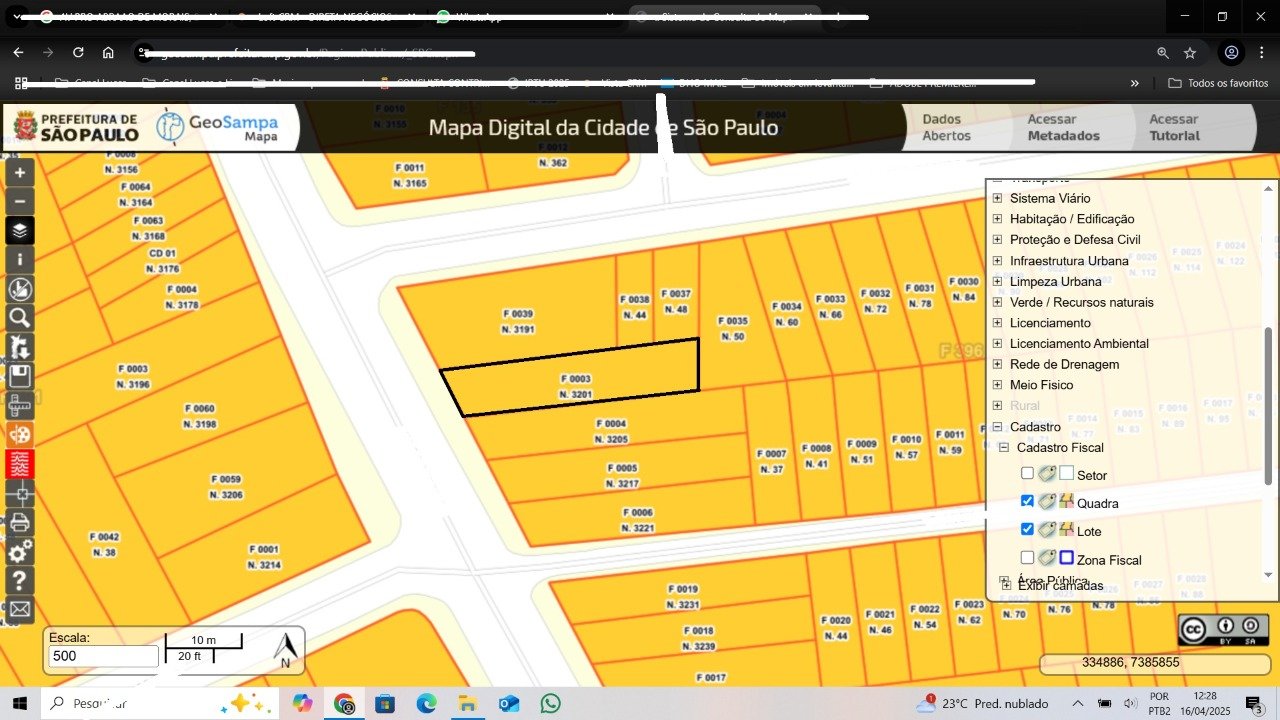Screen dimensions: 1280x720
Task: Click the envelope contact icon
Action: [x=20, y=609]
